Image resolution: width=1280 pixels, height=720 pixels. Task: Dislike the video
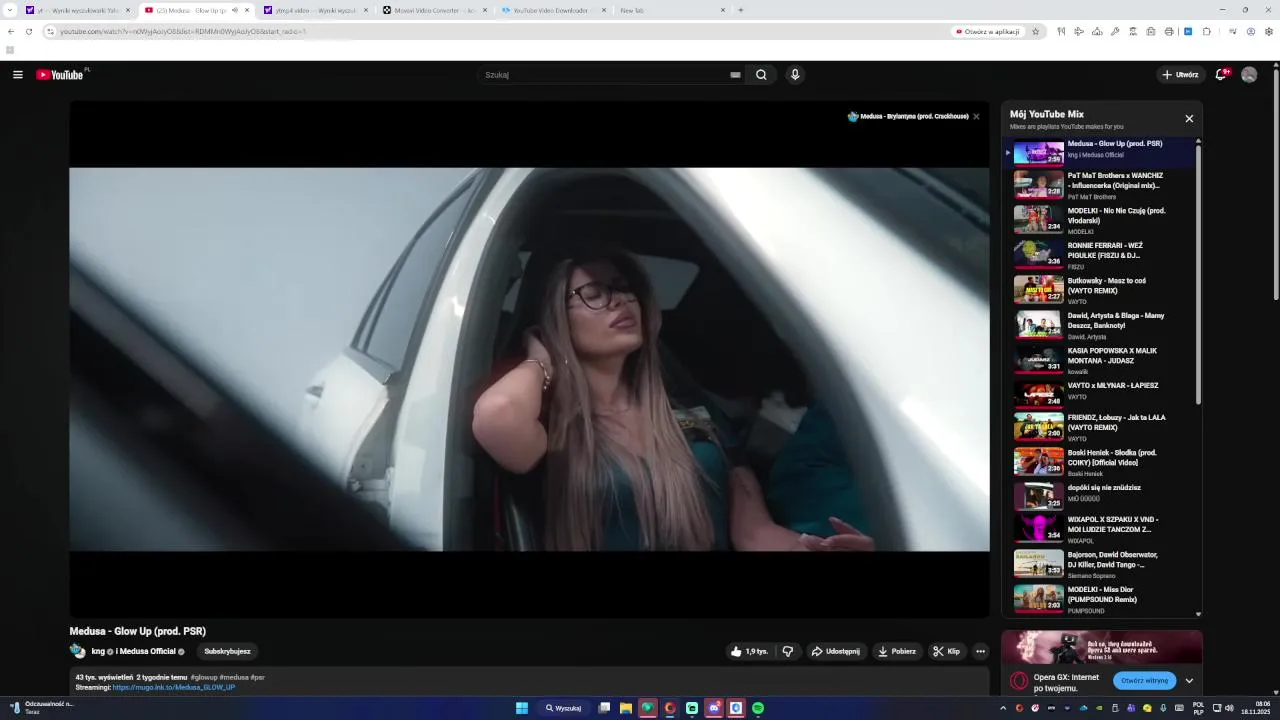[788, 651]
